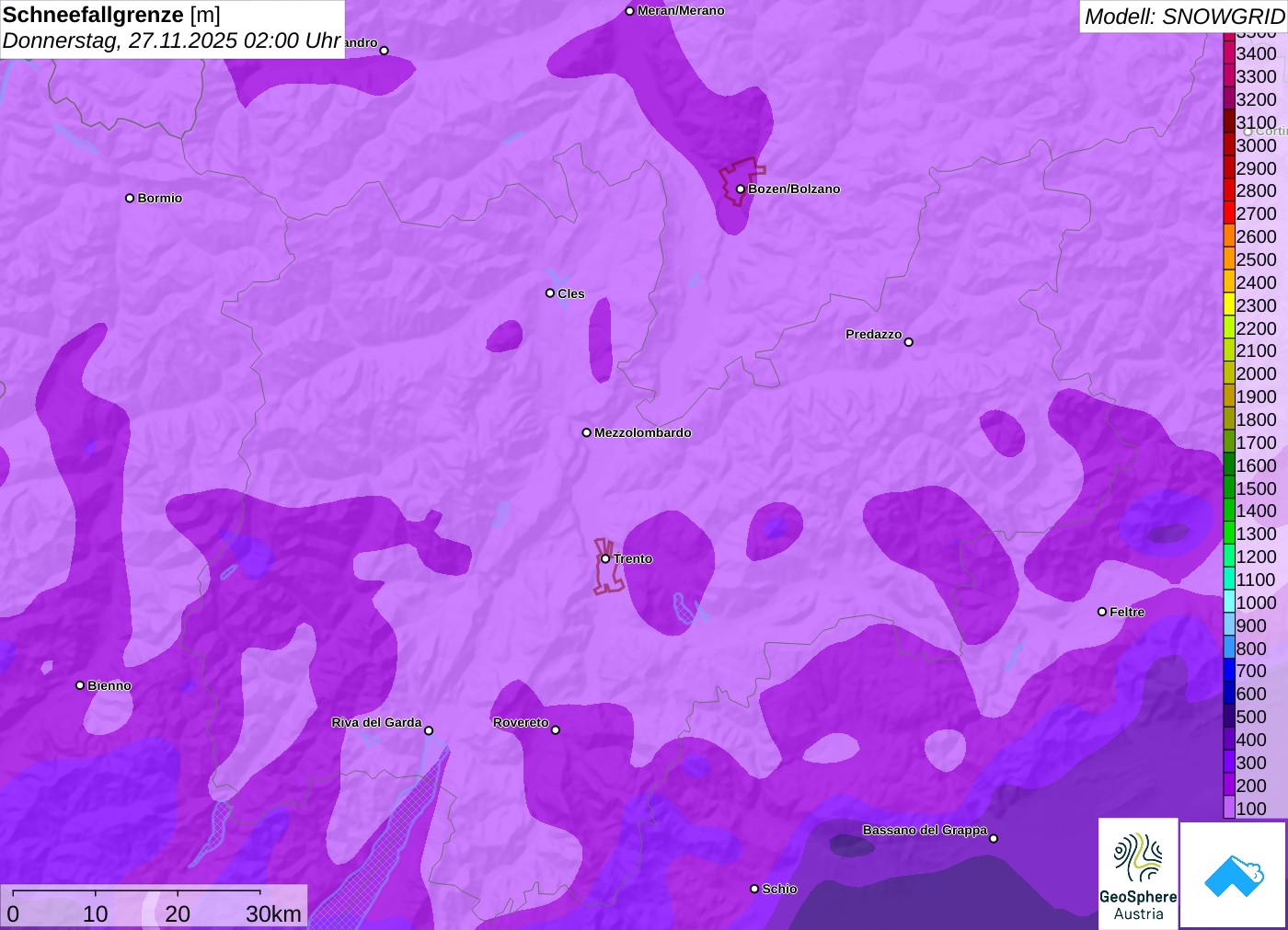Pick the blue 700 legend swatch
The image size is (1288, 930).
click(x=1229, y=671)
